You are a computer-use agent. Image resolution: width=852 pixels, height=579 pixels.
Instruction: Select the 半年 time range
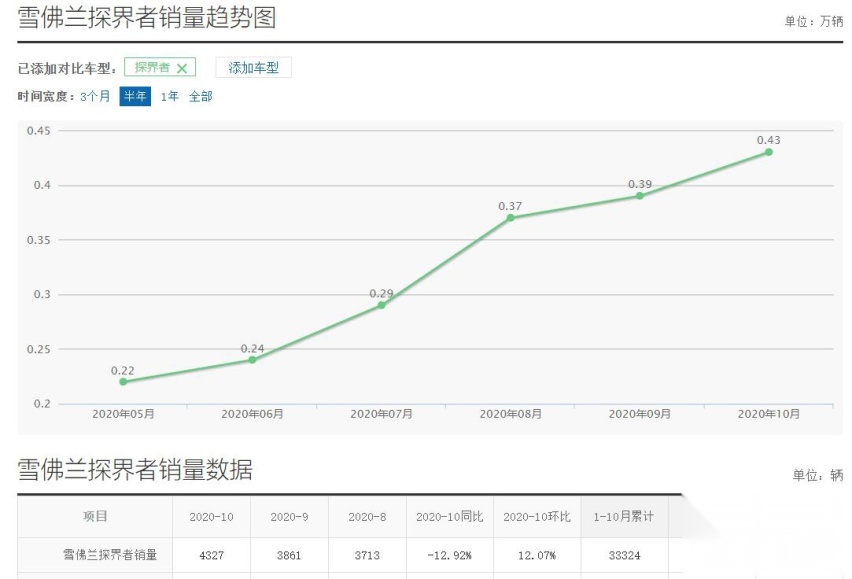(x=135, y=97)
